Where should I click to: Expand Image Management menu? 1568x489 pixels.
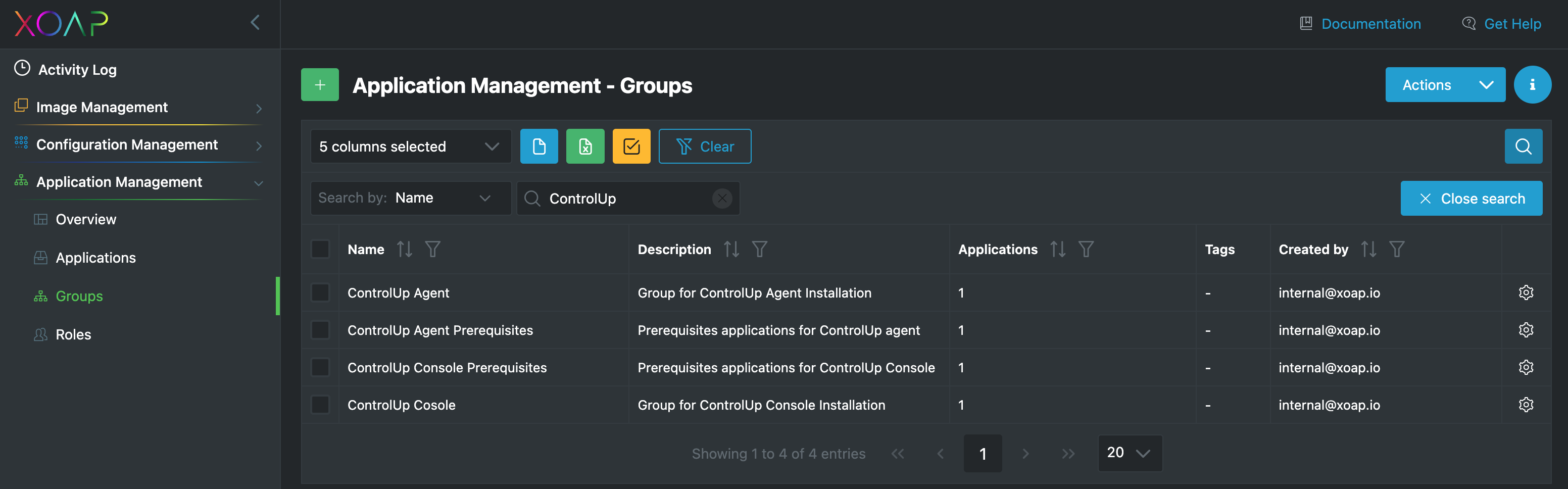pos(139,107)
